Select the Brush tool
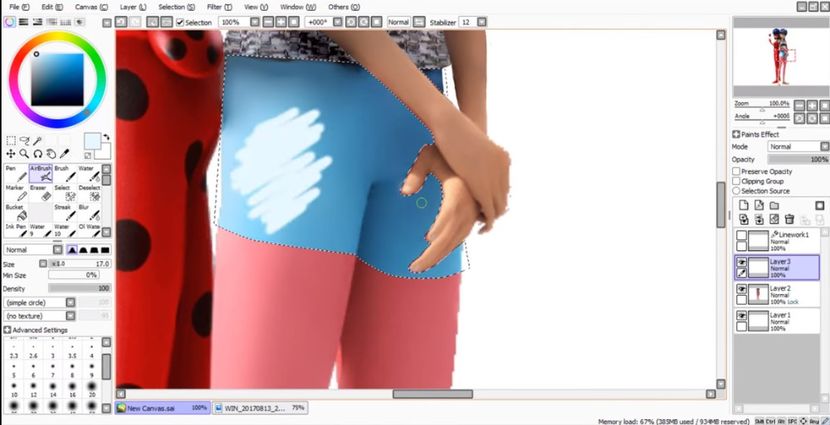 click(x=65, y=173)
